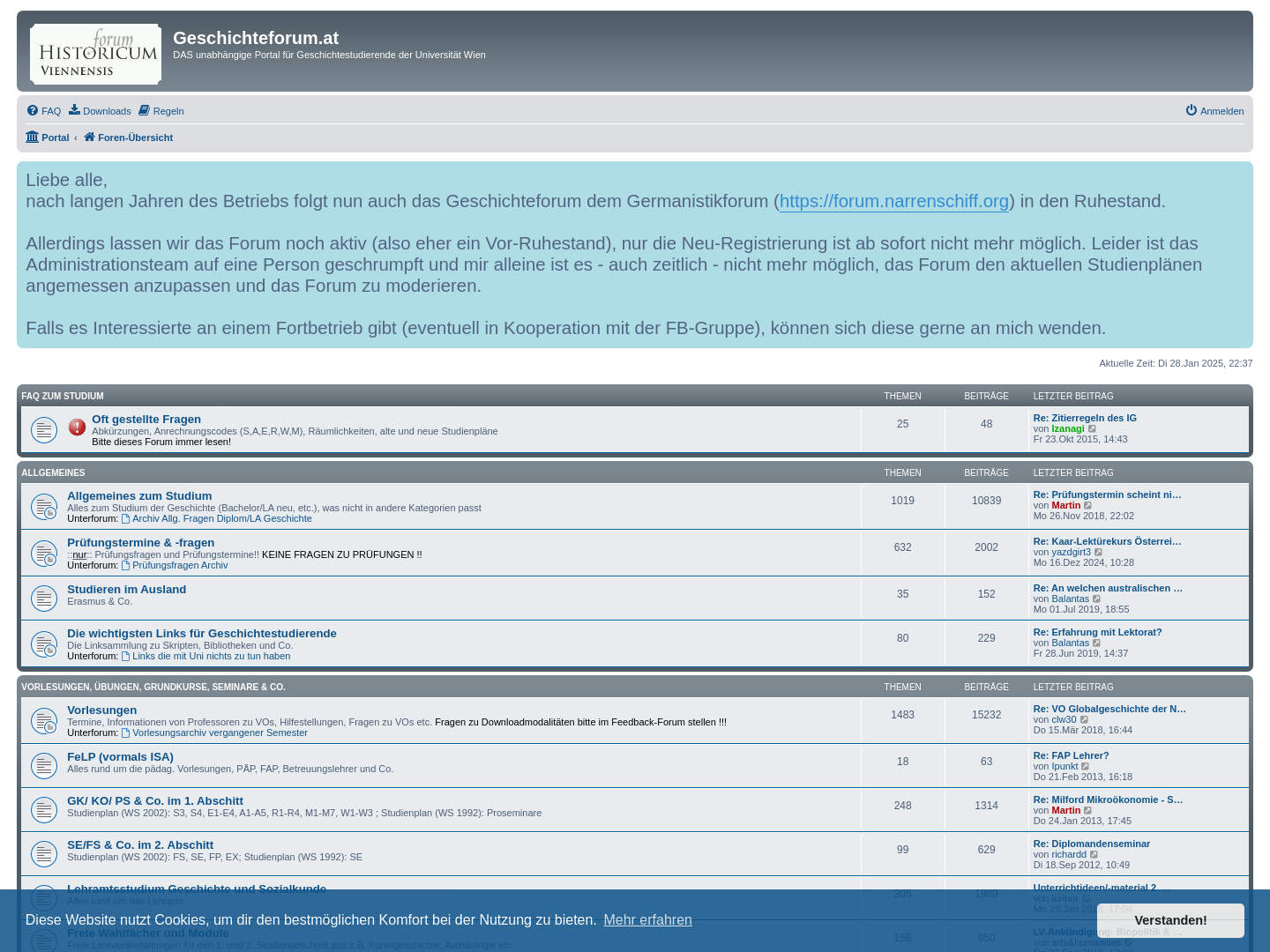The width and height of the screenshot is (1270, 952).
Task: Open subforum Archiv Allg. Fragen Diplom/LA Geschichte
Action: point(217,518)
